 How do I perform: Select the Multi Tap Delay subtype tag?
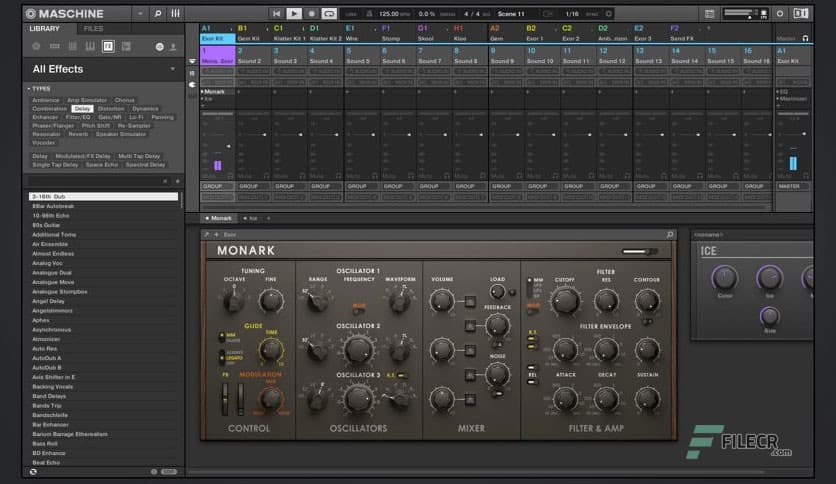click(139, 156)
